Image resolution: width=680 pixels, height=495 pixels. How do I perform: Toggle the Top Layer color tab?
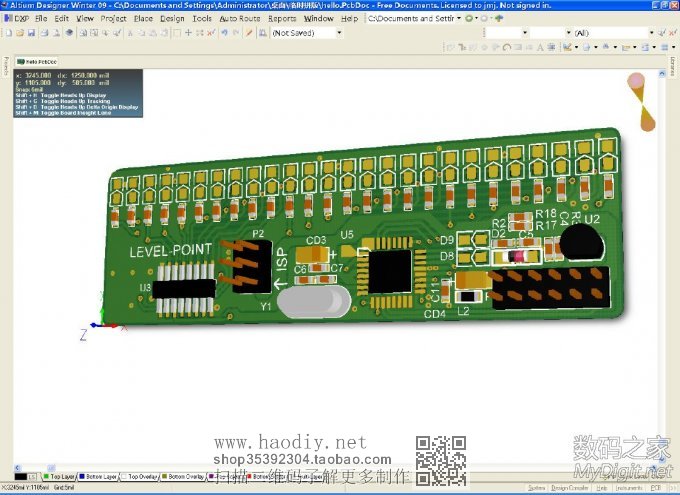pyautogui.click(x=59, y=477)
